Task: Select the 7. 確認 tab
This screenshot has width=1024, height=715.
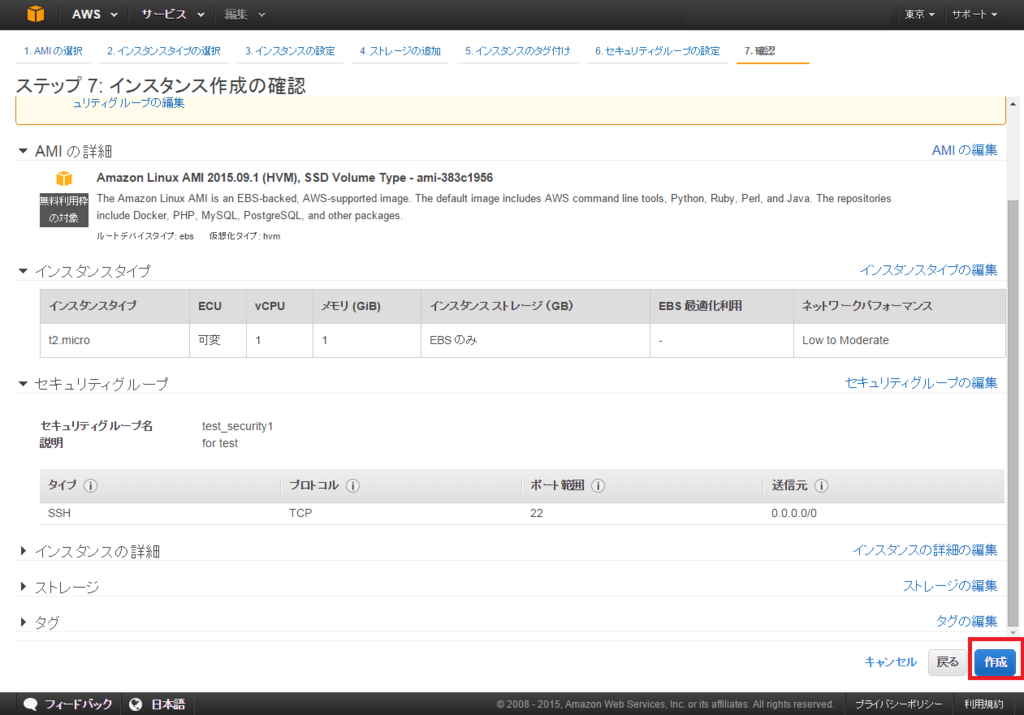Action: (x=760, y=51)
